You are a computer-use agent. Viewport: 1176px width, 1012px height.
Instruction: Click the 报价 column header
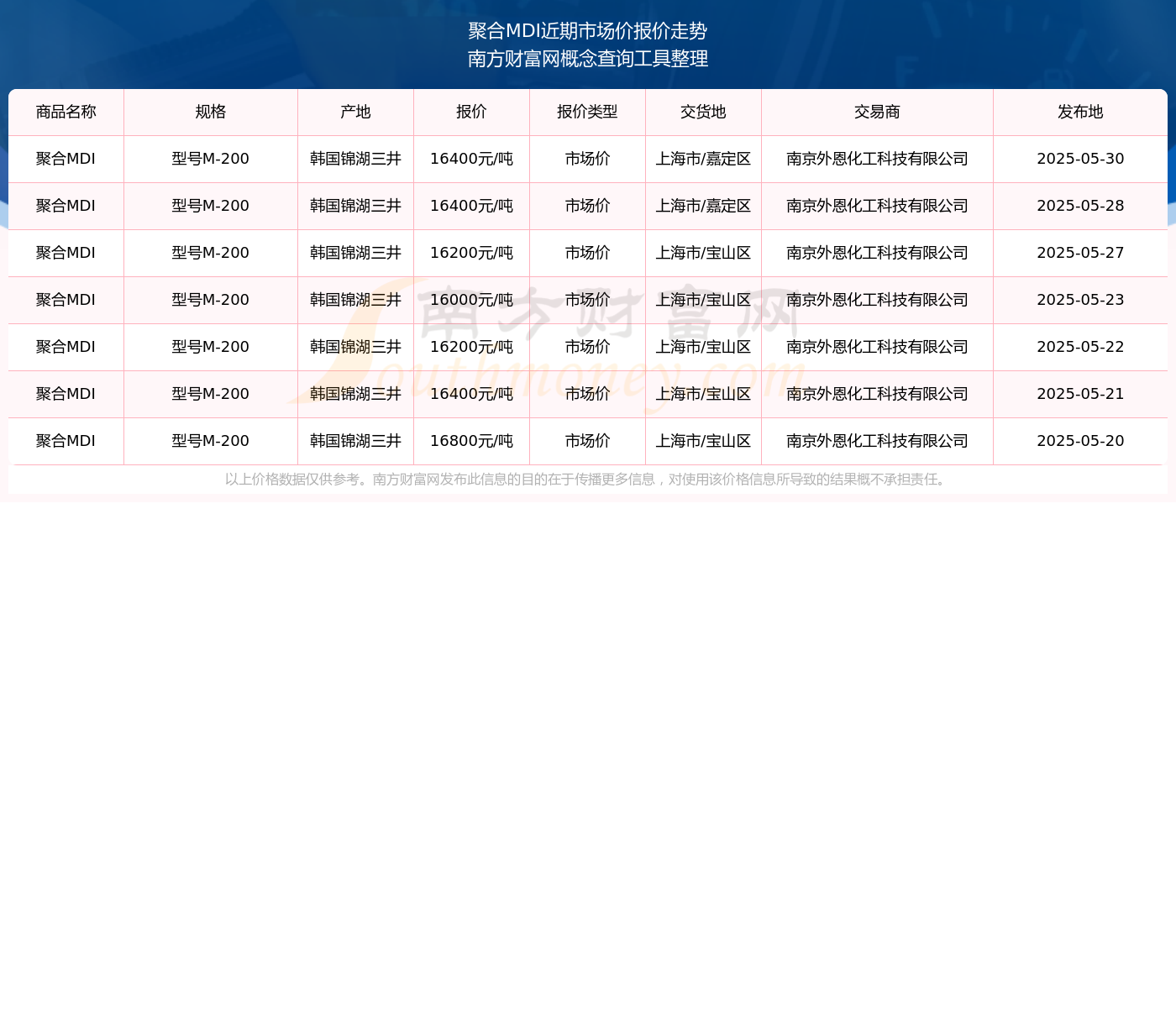pyautogui.click(x=472, y=112)
